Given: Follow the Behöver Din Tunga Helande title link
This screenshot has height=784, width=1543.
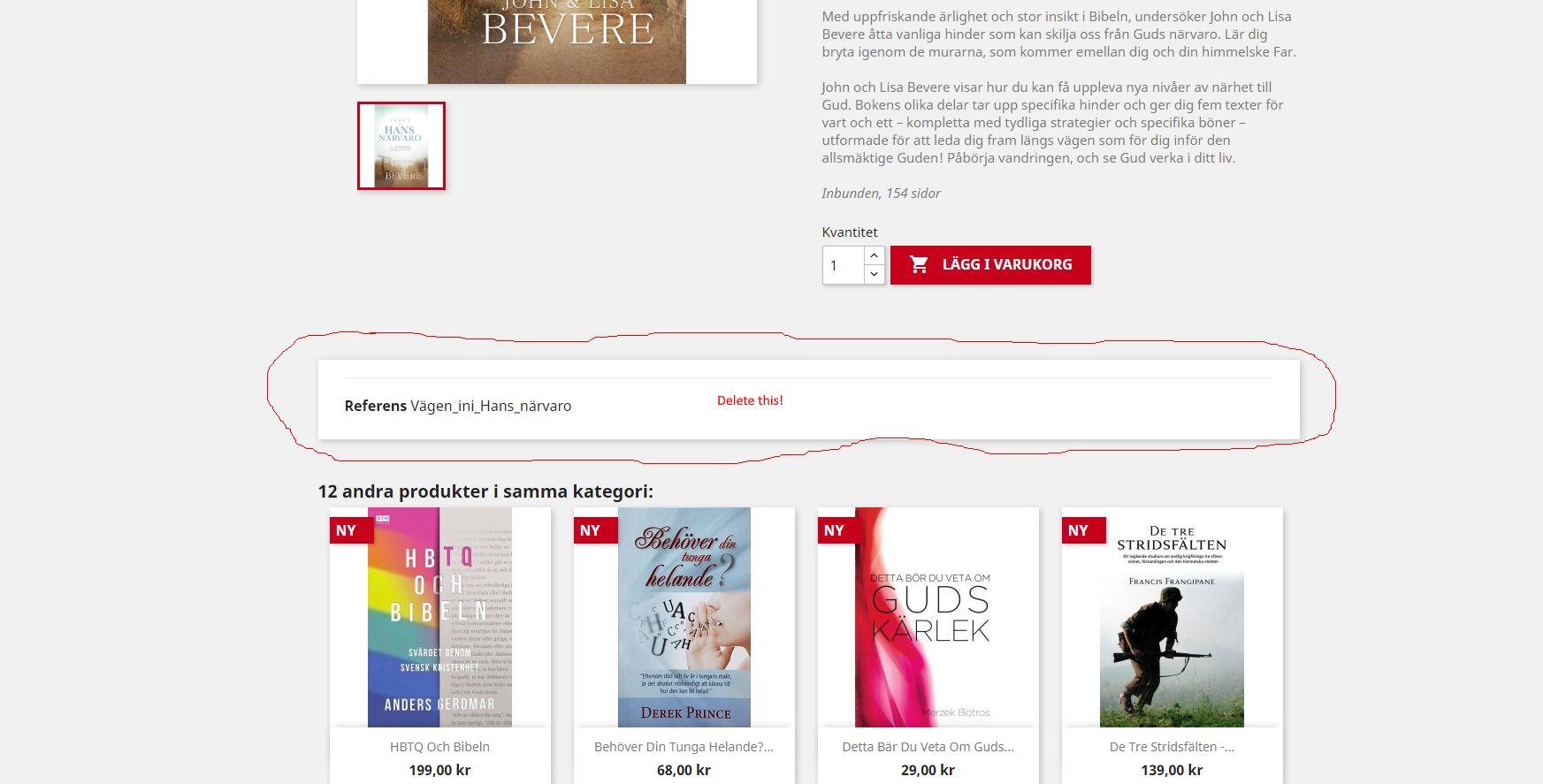Looking at the screenshot, I should pos(684,747).
